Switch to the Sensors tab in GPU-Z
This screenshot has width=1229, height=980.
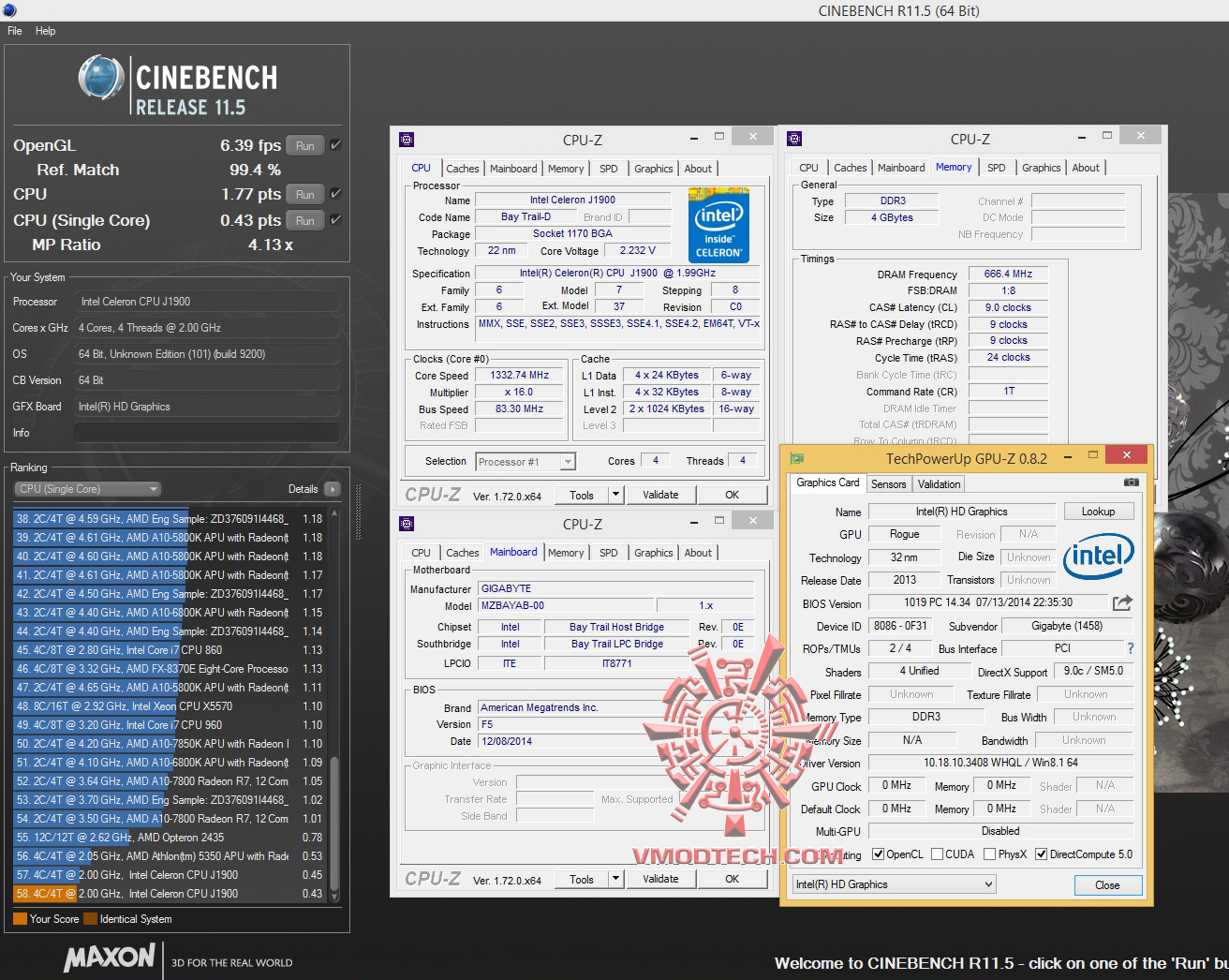[888, 484]
